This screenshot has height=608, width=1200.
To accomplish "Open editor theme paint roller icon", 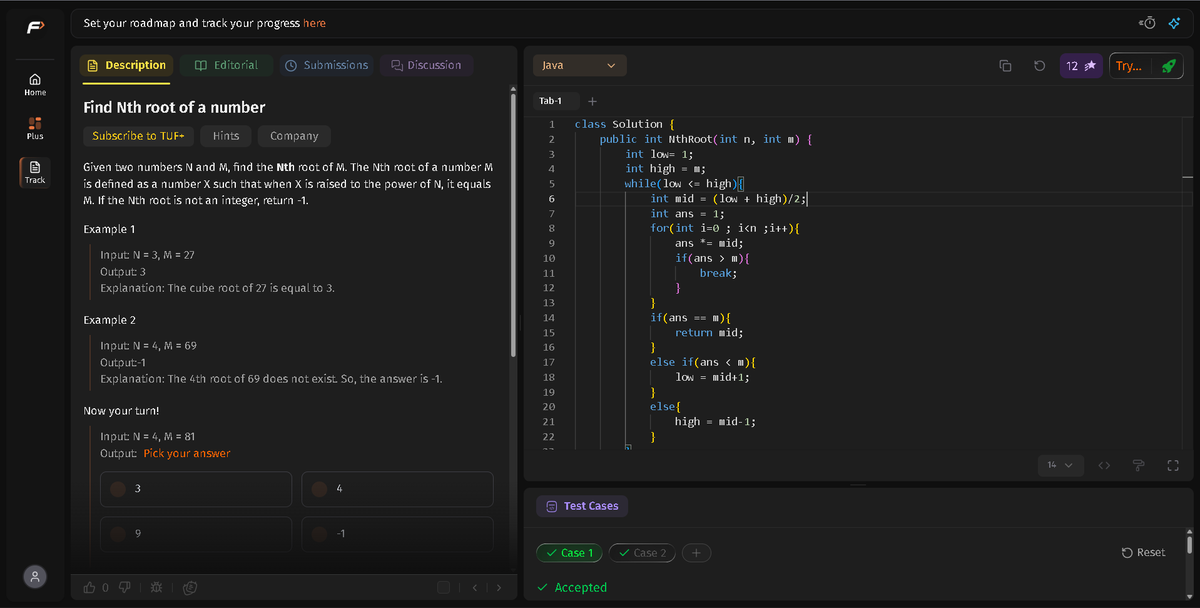I will tap(1138, 465).
